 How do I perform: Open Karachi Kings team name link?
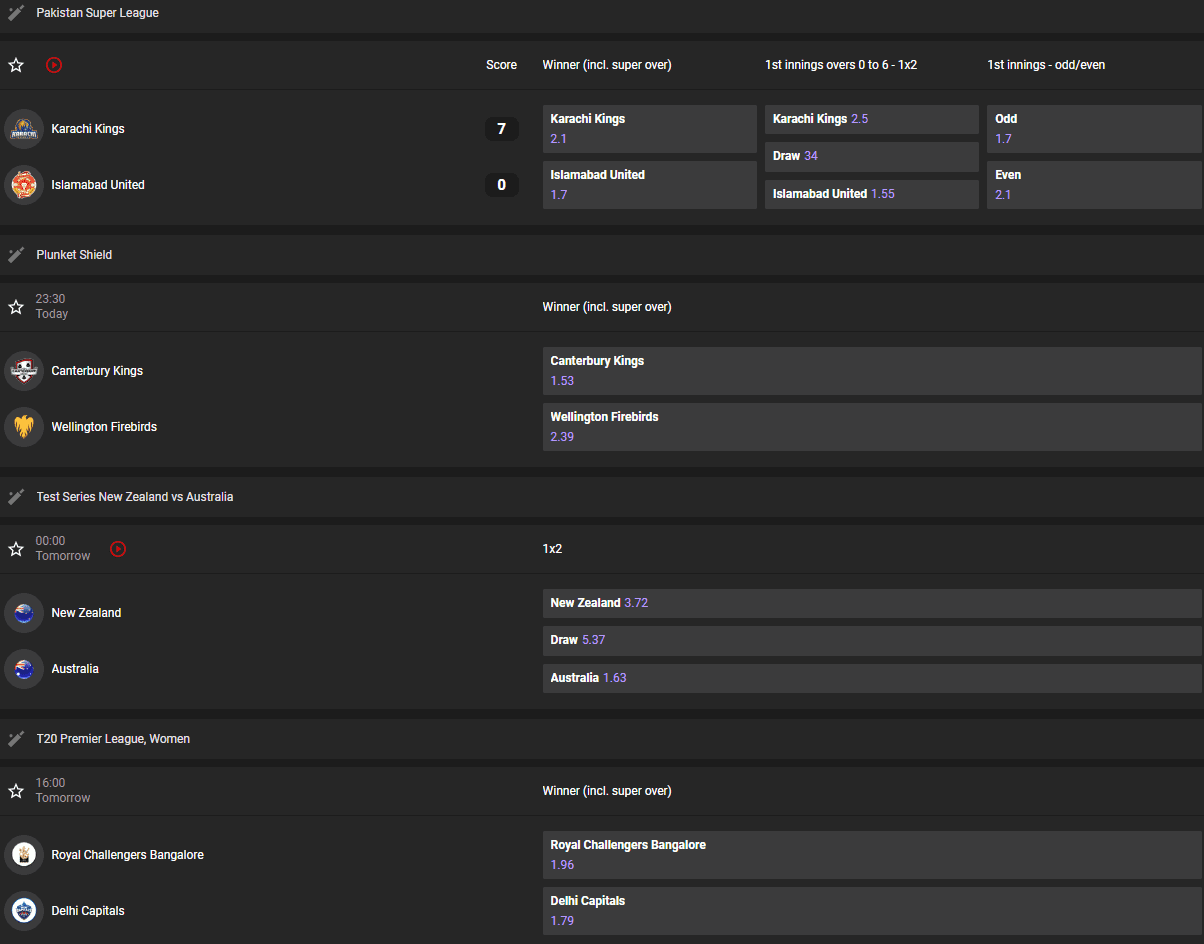click(x=88, y=129)
